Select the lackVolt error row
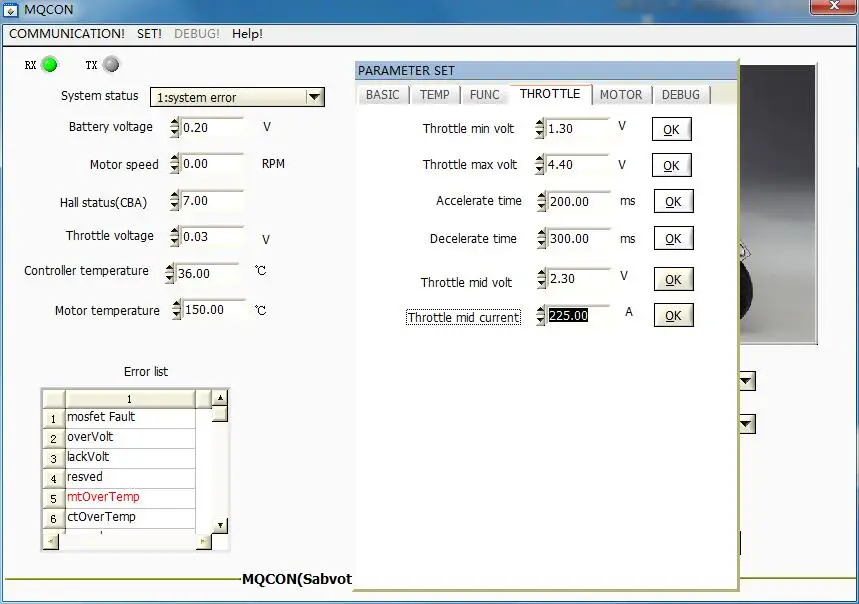Viewport: 859px width, 604px height. pos(130,457)
